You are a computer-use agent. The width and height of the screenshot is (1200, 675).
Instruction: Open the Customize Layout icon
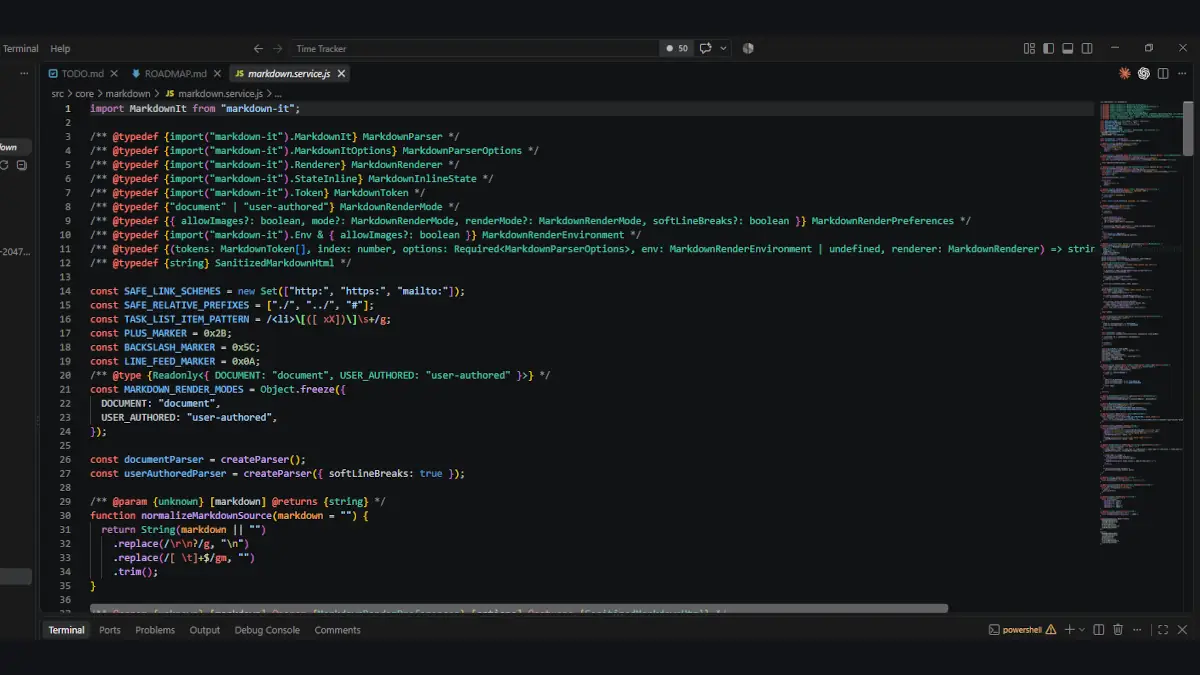coord(1029,48)
